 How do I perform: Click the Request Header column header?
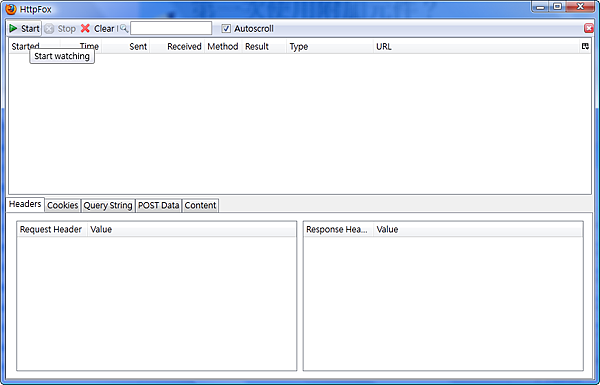pos(52,229)
